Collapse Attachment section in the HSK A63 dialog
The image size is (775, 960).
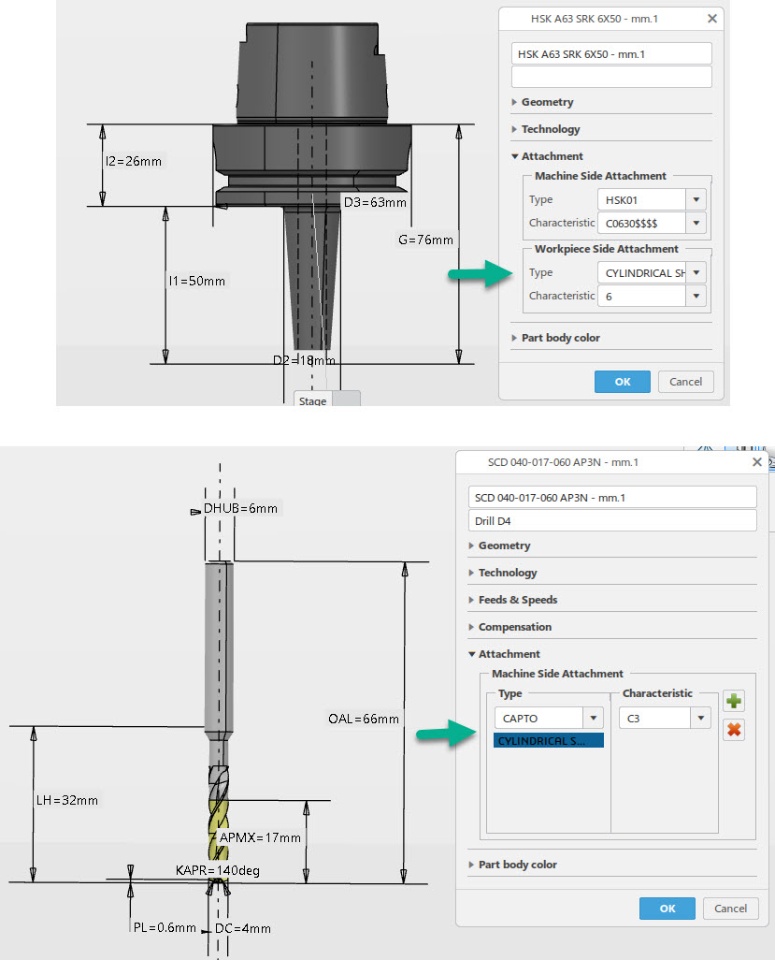coord(547,156)
